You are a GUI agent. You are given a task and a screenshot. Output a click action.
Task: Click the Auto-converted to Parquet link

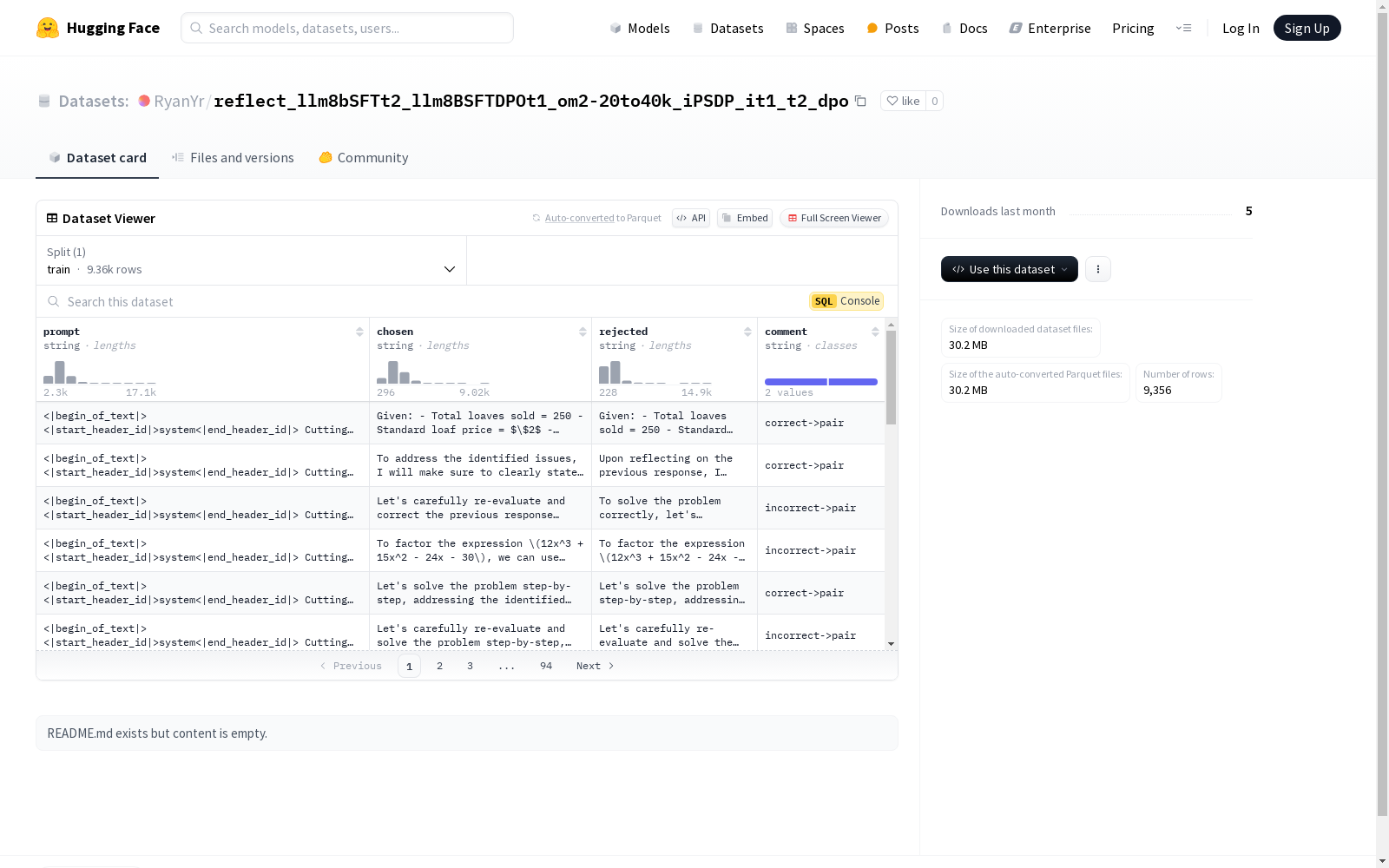pos(596,218)
